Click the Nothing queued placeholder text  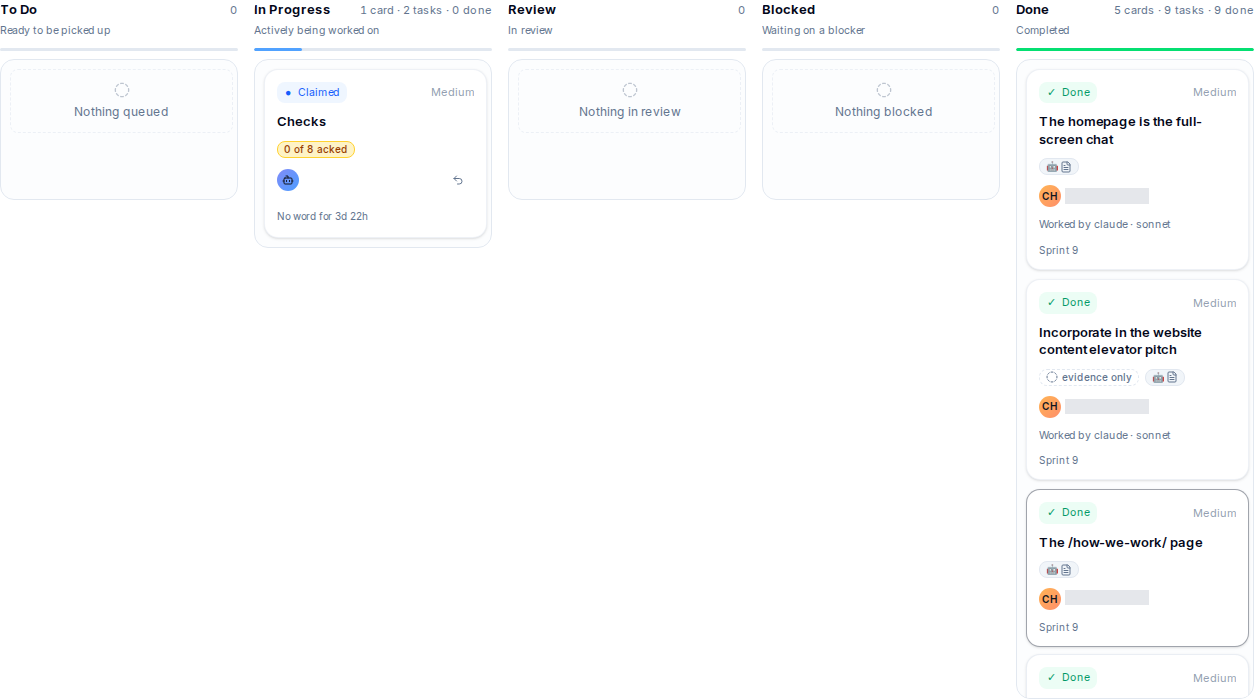(x=121, y=112)
